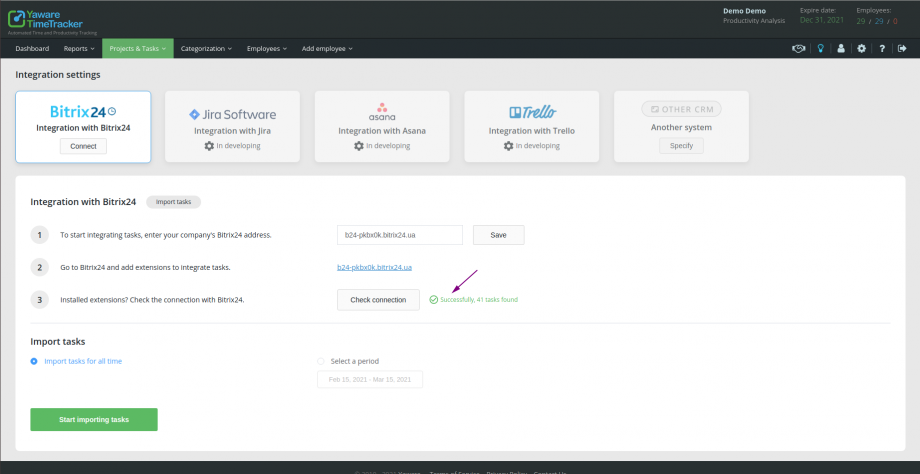Expand the Categorization menu

[x=207, y=49]
